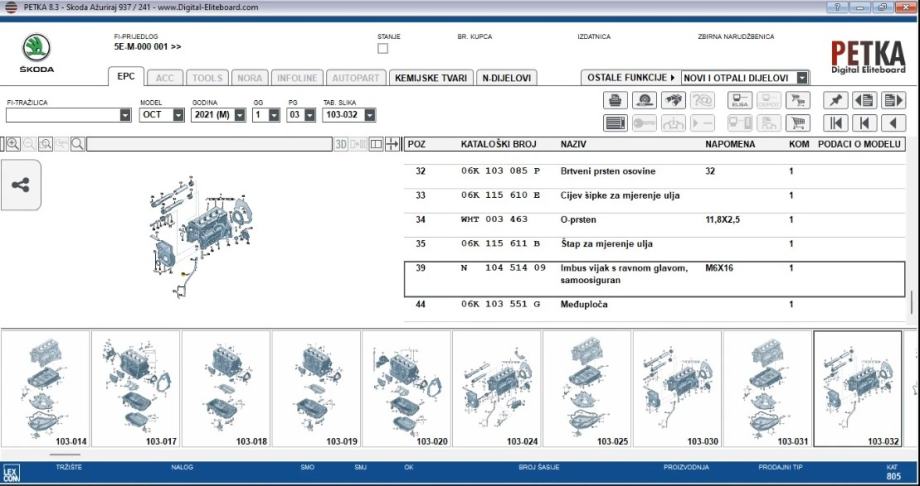The width and height of the screenshot is (920, 486).
Task: Toggle the STANJE checkbox
Action: click(383, 49)
